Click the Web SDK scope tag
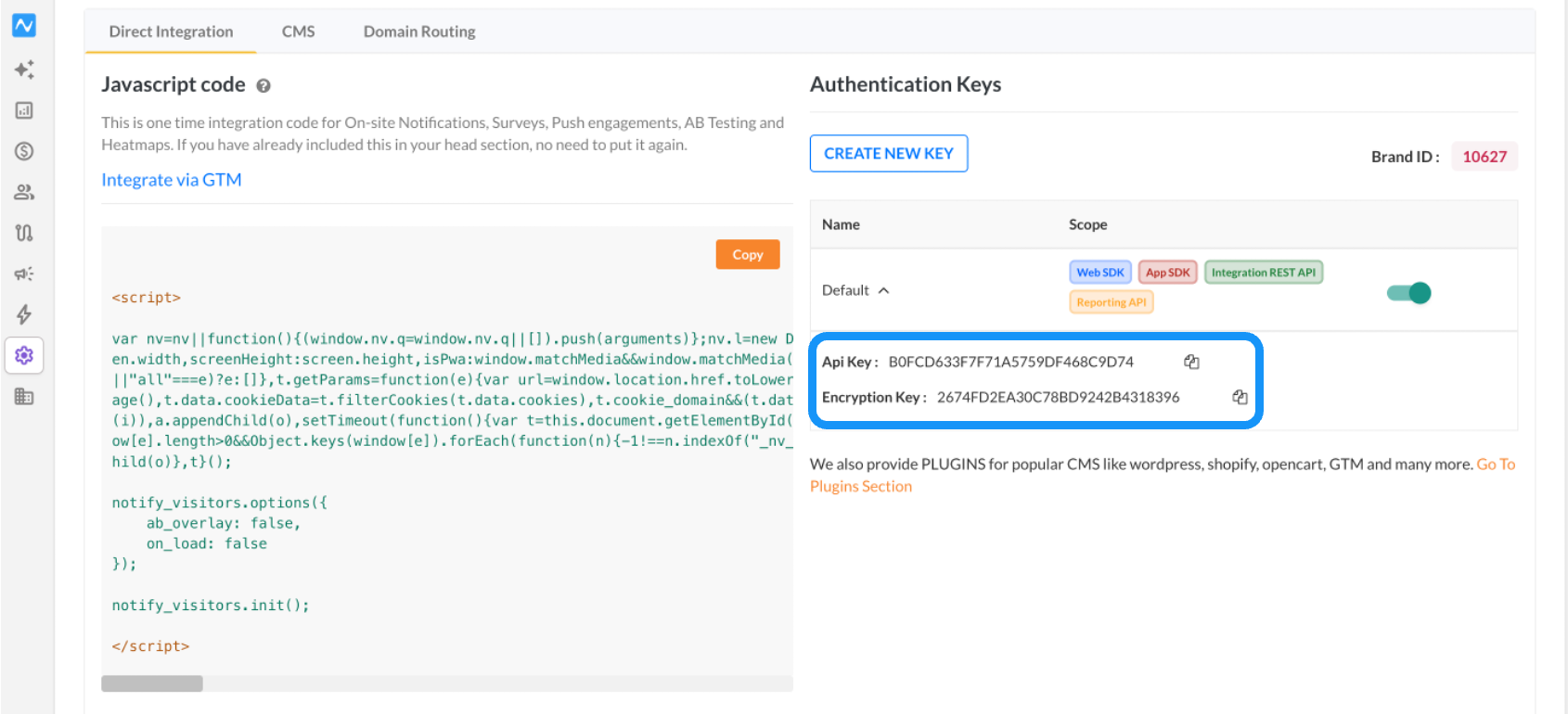Screen dimensions: 1568x714 1100,273
